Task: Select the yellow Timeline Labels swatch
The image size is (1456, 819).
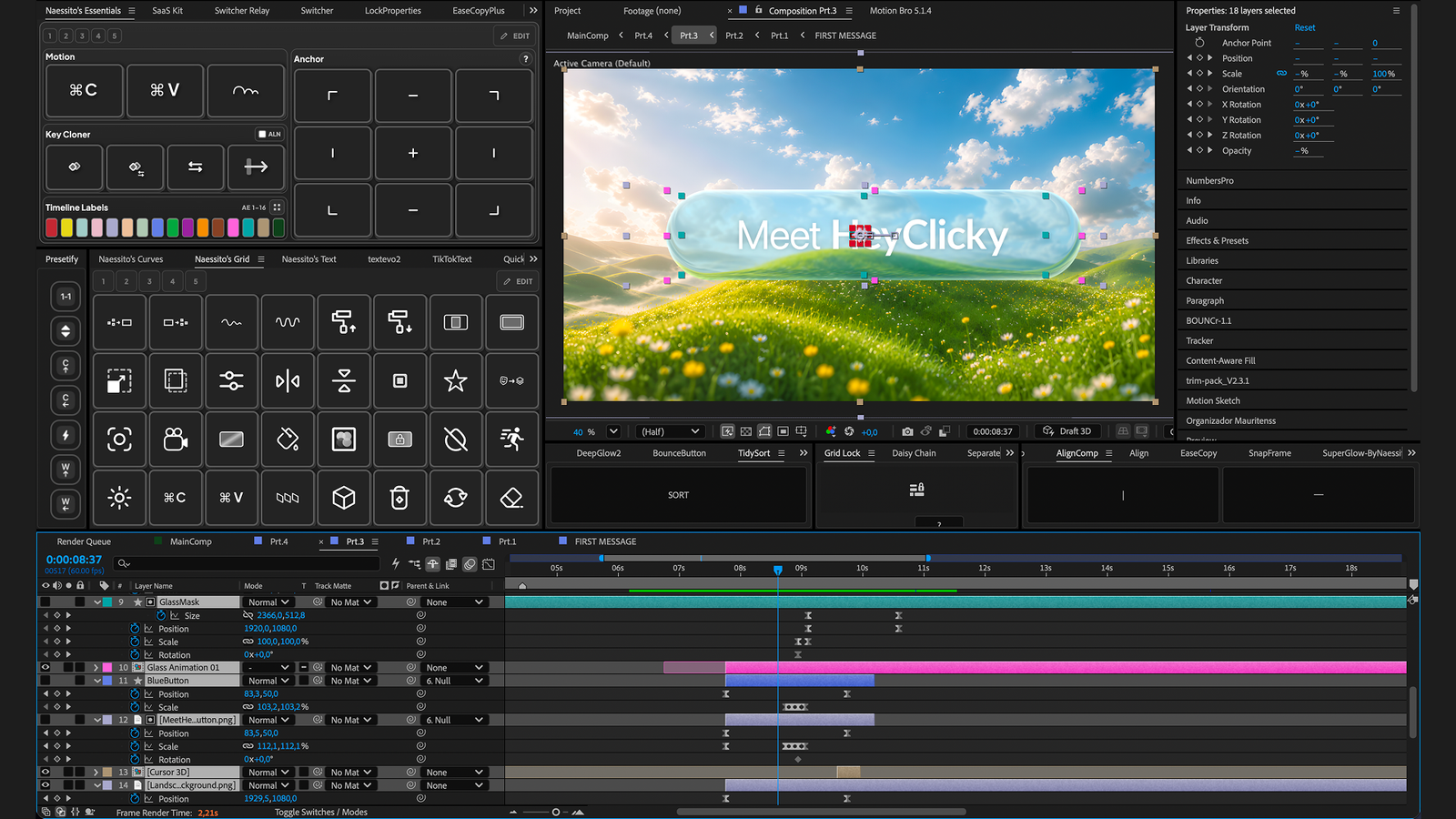Action: coord(66,227)
